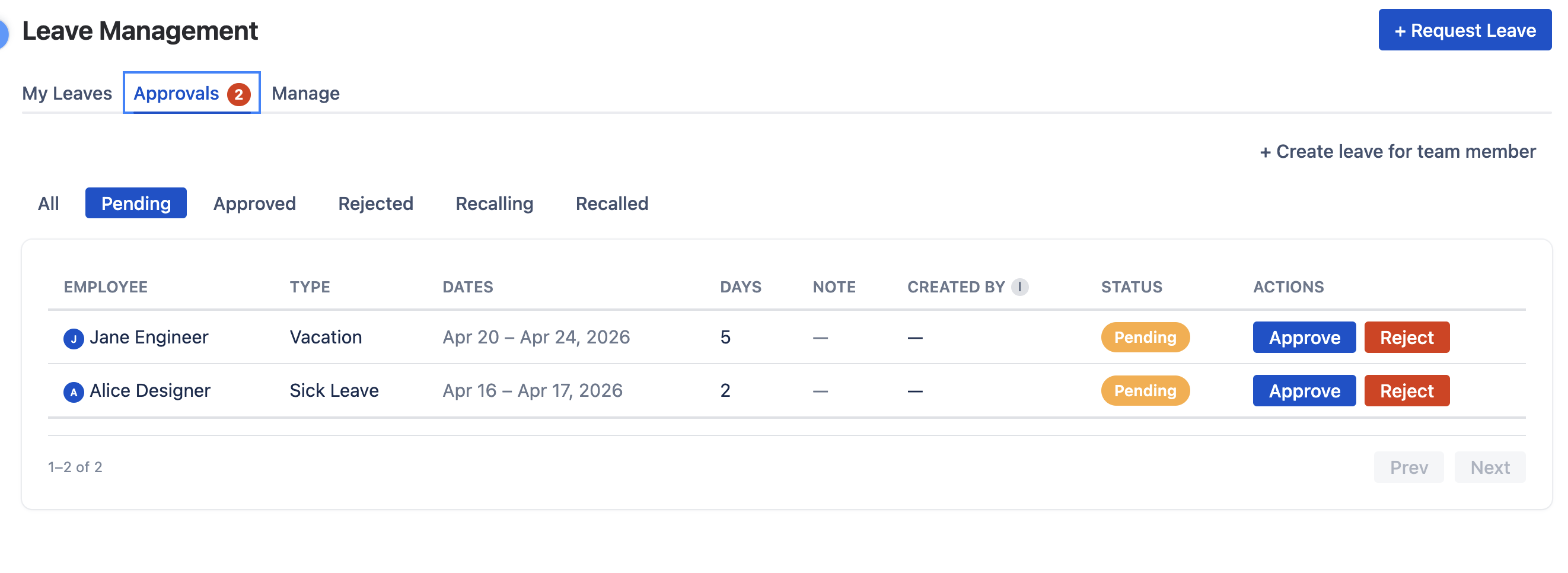Click Alice Designer's avatar icon

74,390
